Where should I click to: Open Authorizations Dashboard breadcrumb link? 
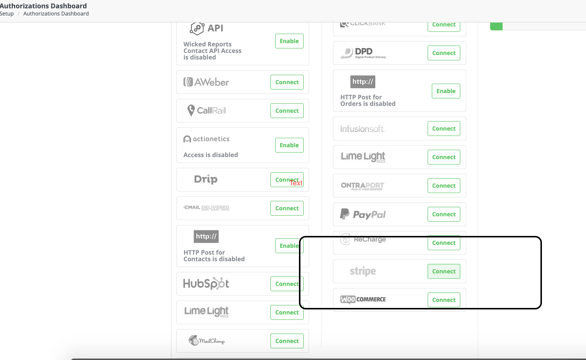click(56, 13)
